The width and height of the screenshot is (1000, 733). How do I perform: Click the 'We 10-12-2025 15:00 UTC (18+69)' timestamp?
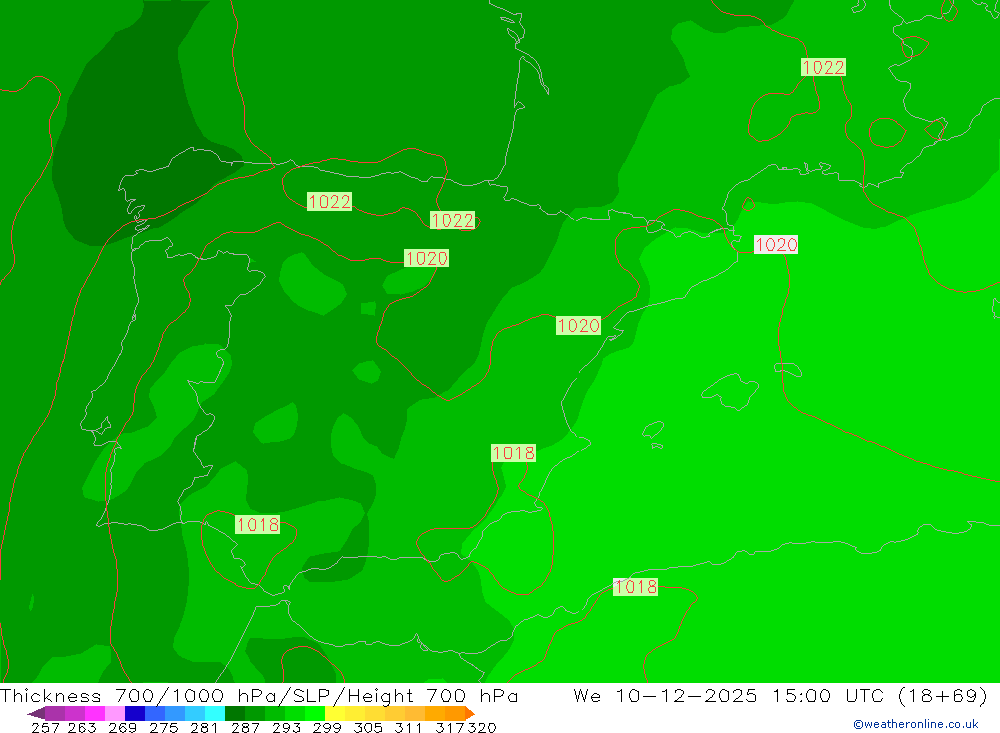[x=780, y=696]
